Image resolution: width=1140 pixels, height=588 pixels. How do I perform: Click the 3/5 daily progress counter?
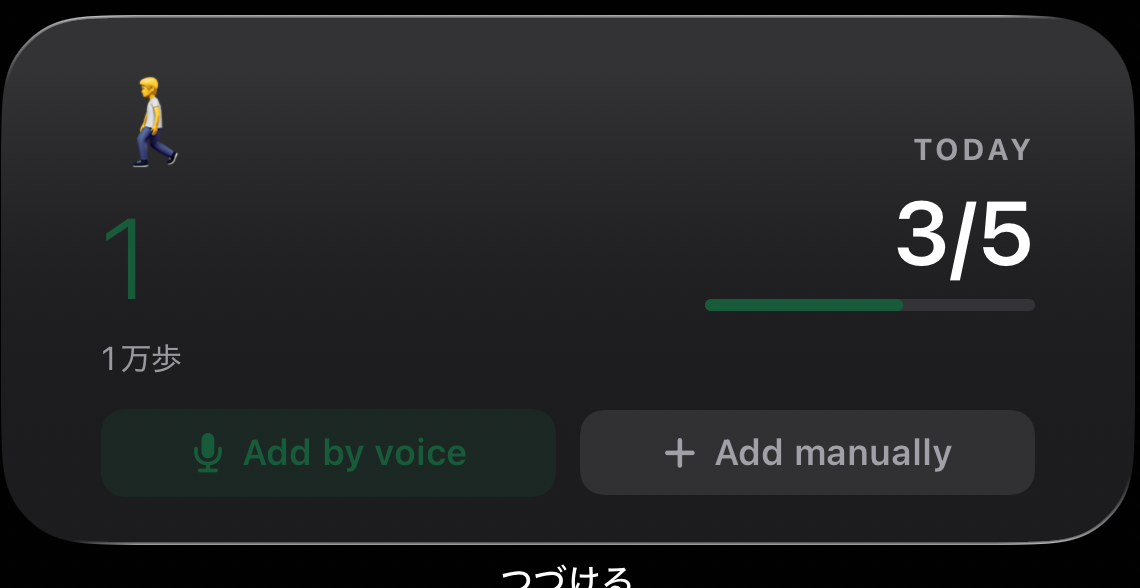964,237
